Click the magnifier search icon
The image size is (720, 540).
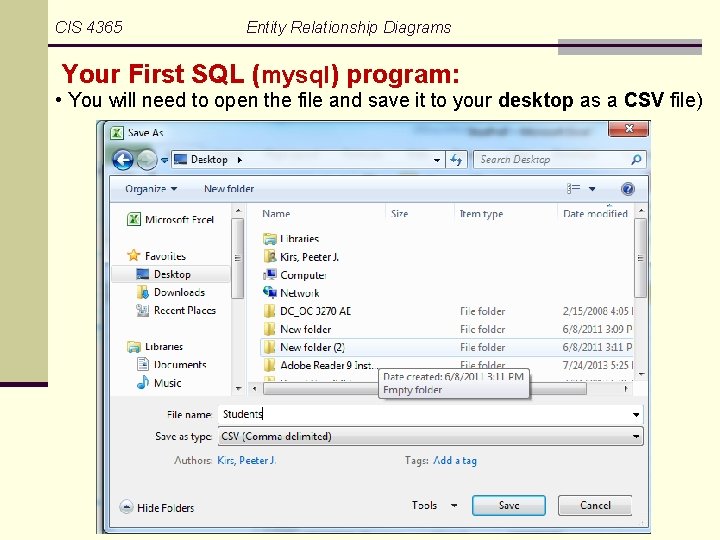tap(636, 160)
